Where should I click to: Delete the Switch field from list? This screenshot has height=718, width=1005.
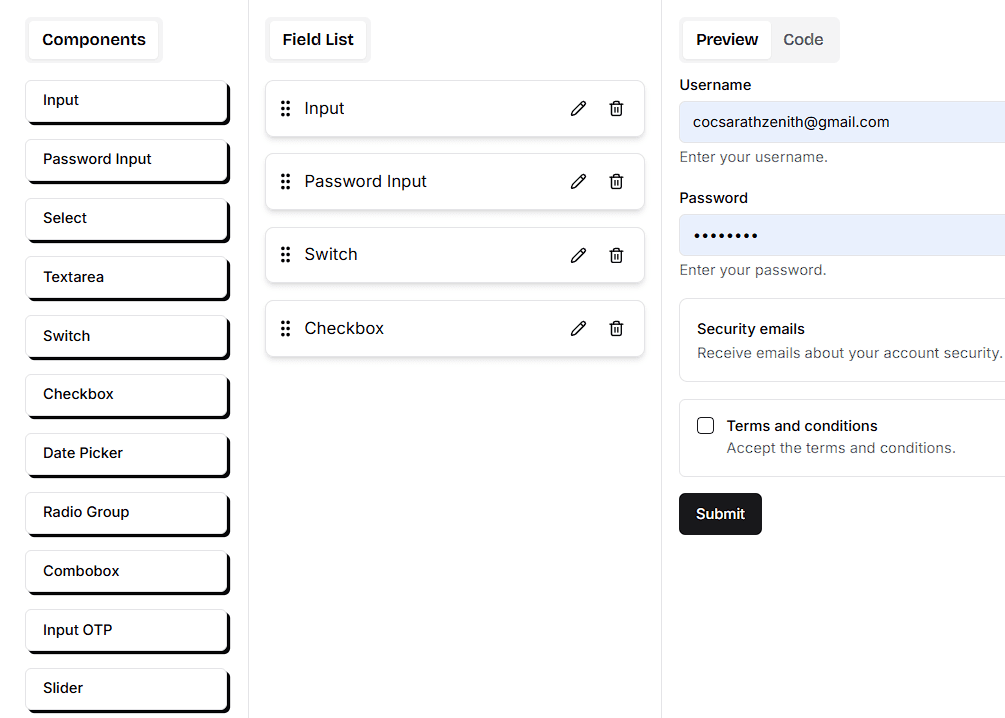(x=616, y=255)
